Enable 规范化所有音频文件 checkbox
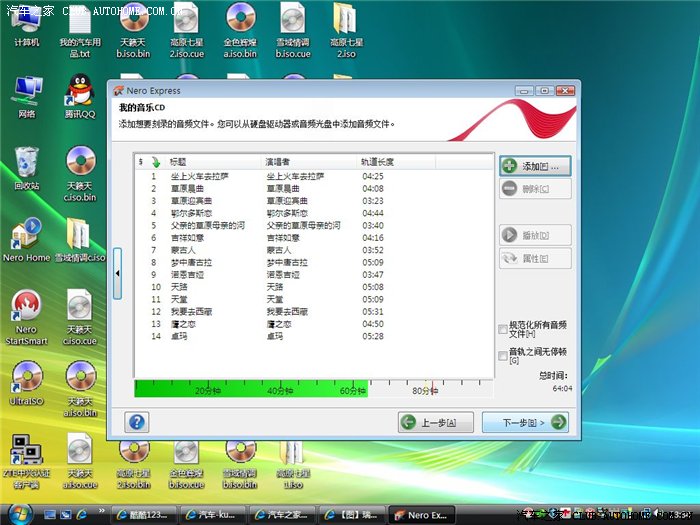 (x=503, y=329)
